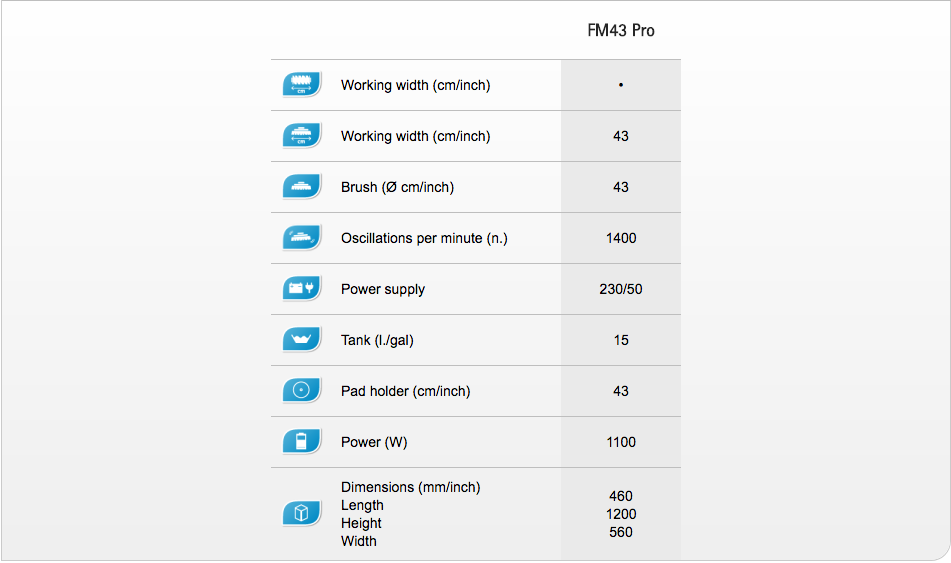The height and width of the screenshot is (563, 951).
Task: Click the pad working width icon in the second row
Action: pyautogui.click(x=301, y=136)
